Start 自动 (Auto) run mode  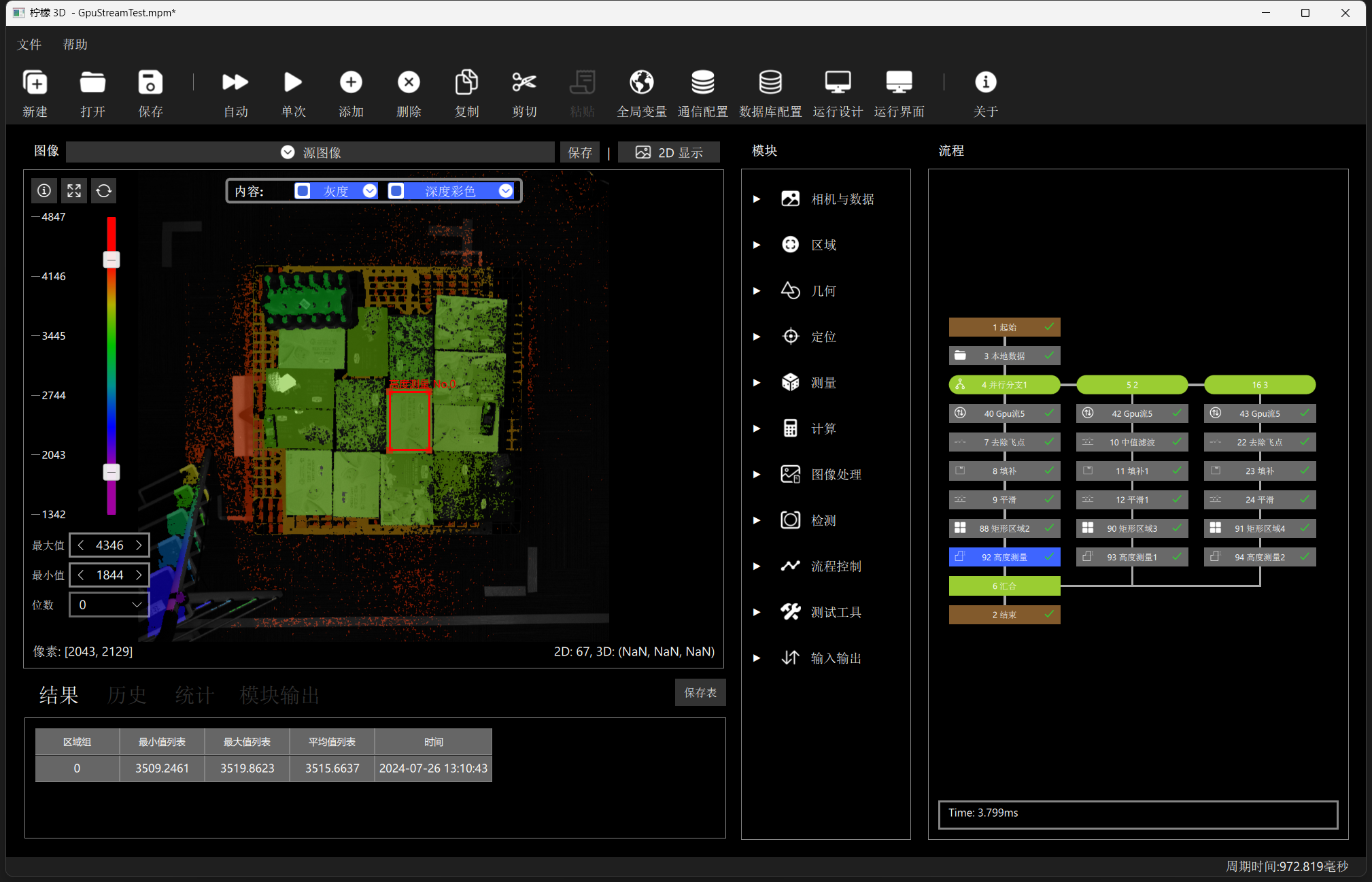[x=235, y=82]
